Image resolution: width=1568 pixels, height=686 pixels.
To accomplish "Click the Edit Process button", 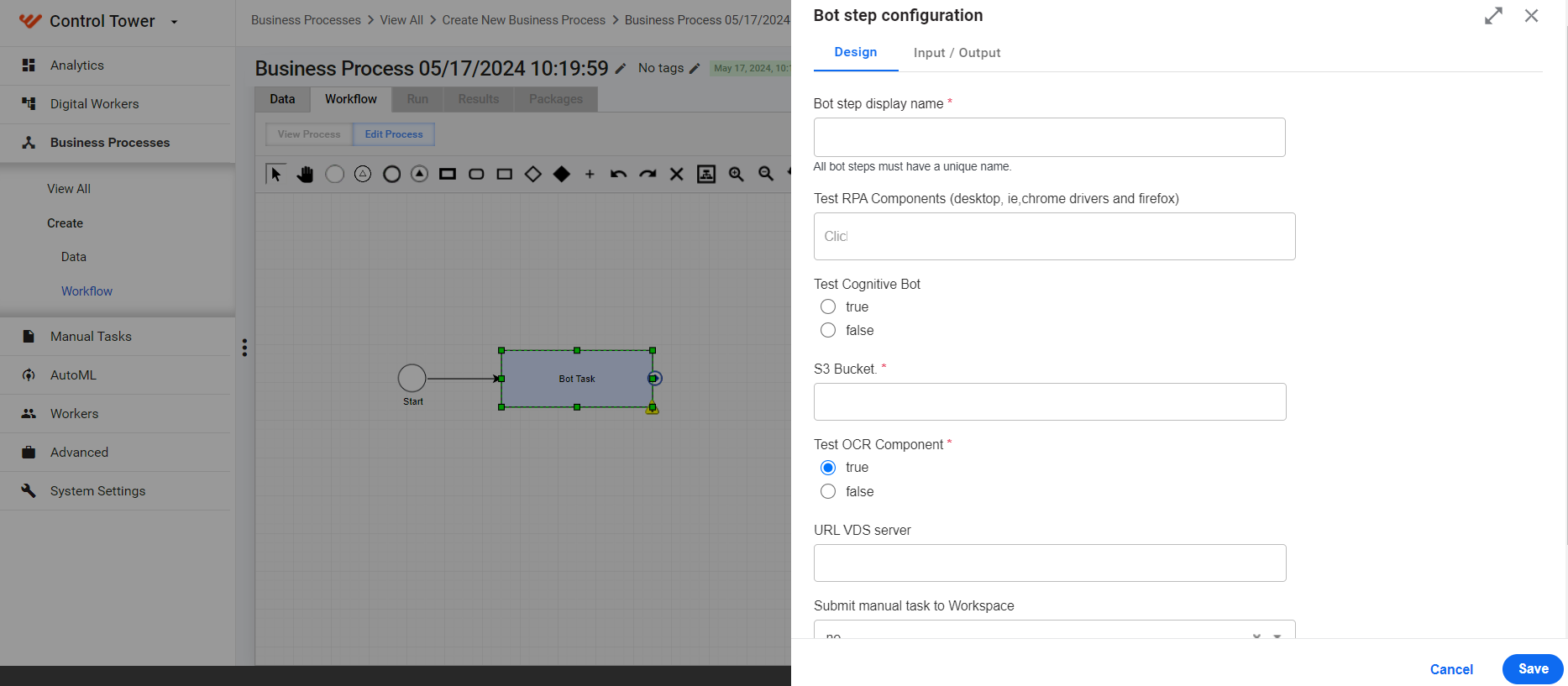I will [x=394, y=134].
